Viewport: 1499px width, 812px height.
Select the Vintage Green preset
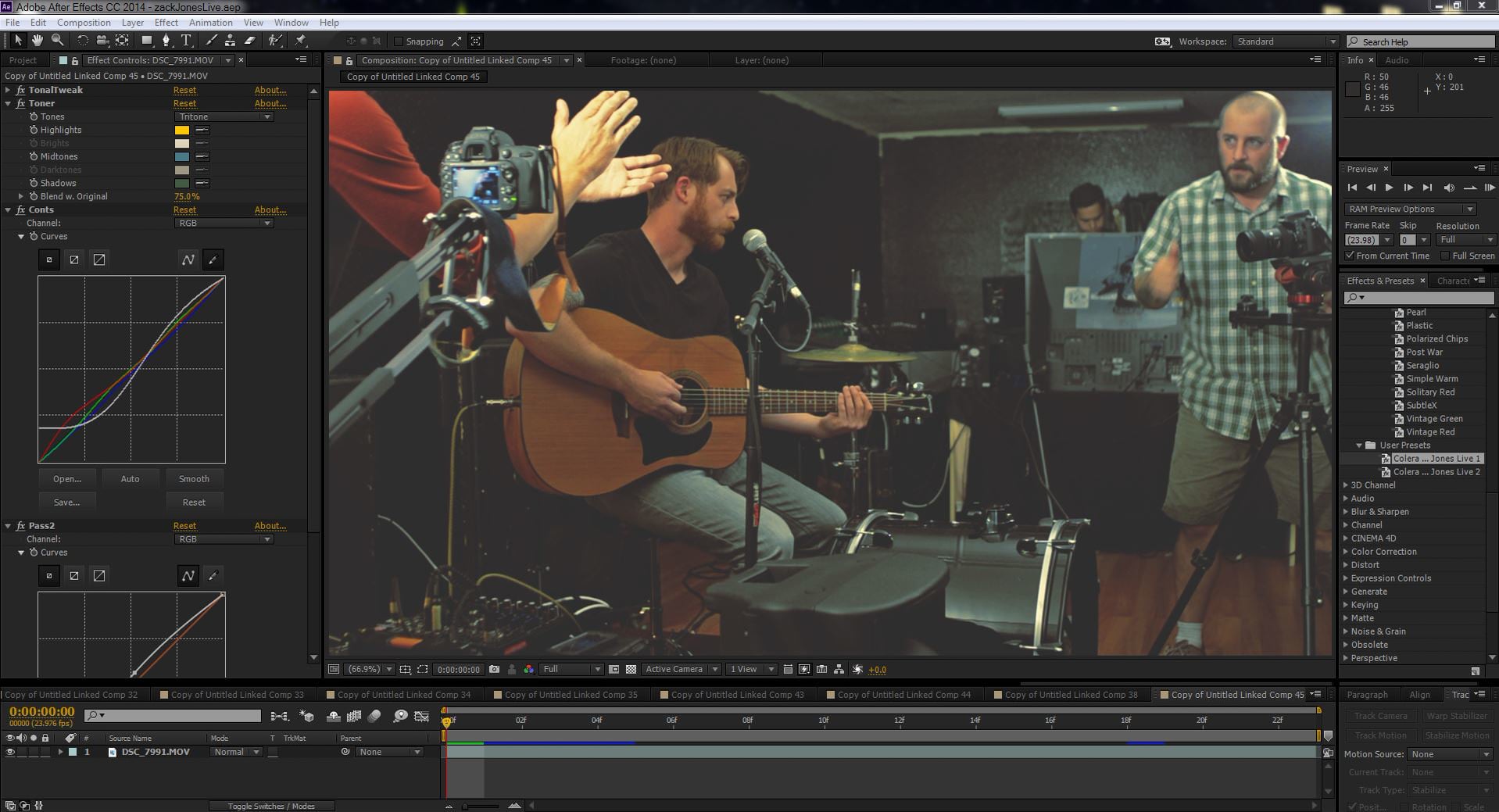[x=1434, y=419]
